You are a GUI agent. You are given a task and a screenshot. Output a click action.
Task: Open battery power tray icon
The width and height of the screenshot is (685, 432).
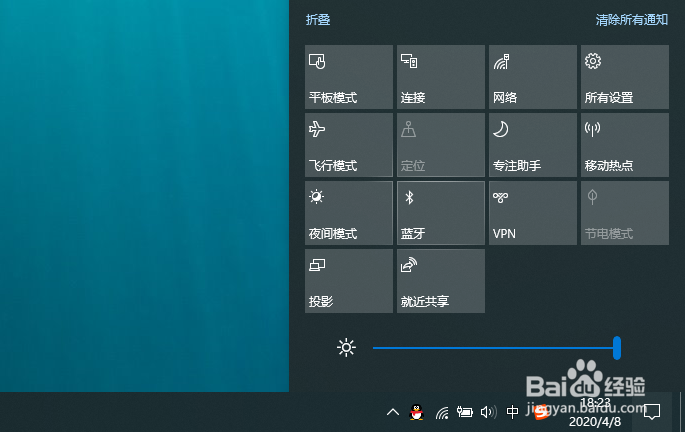coord(465,412)
